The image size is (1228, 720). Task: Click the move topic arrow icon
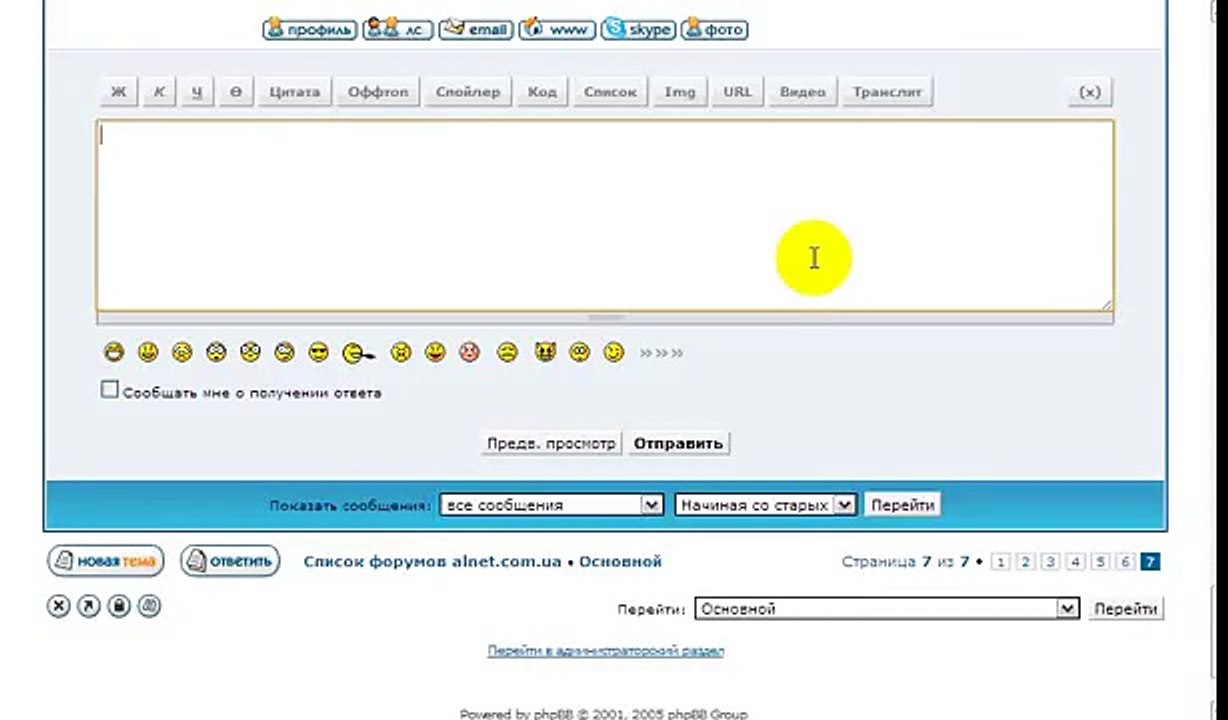coord(89,606)
